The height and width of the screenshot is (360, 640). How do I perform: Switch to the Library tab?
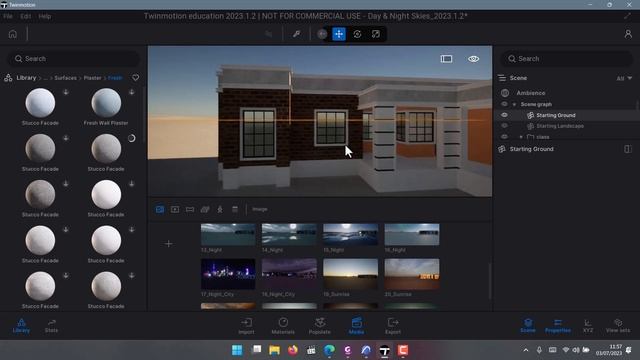point(21,326)
